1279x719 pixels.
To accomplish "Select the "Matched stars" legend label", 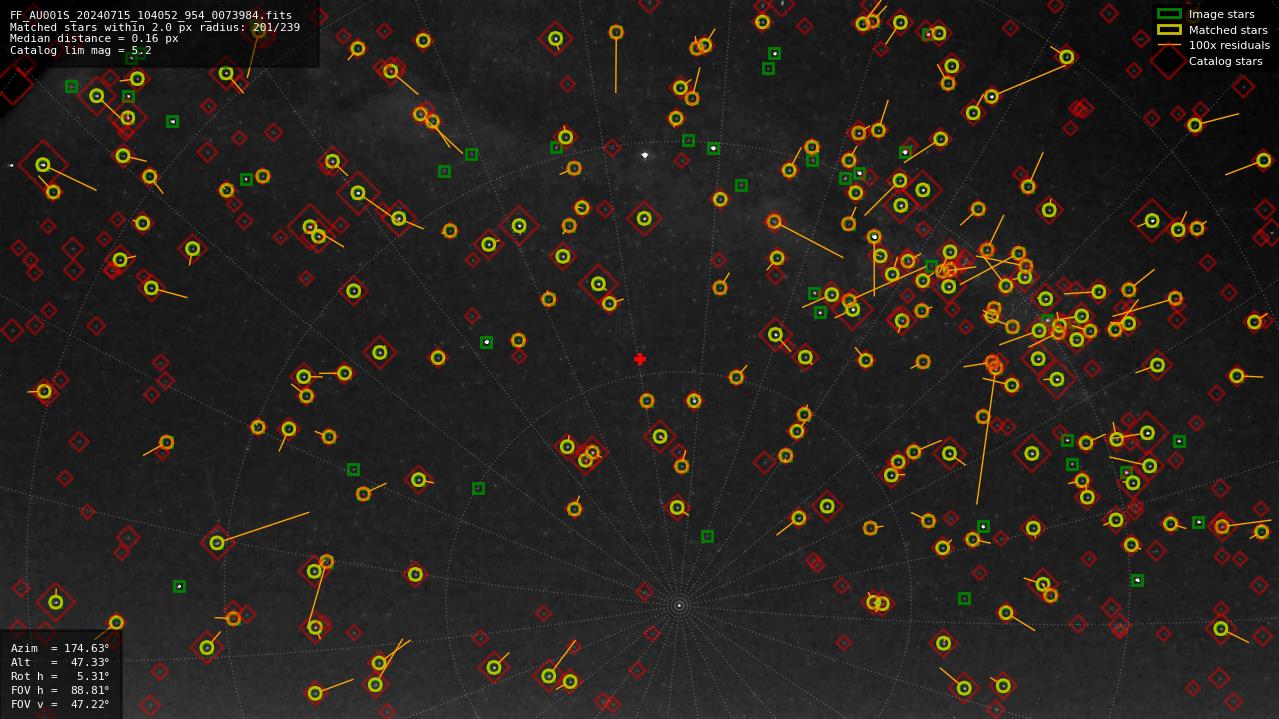I will click(x=1228, y=30).
